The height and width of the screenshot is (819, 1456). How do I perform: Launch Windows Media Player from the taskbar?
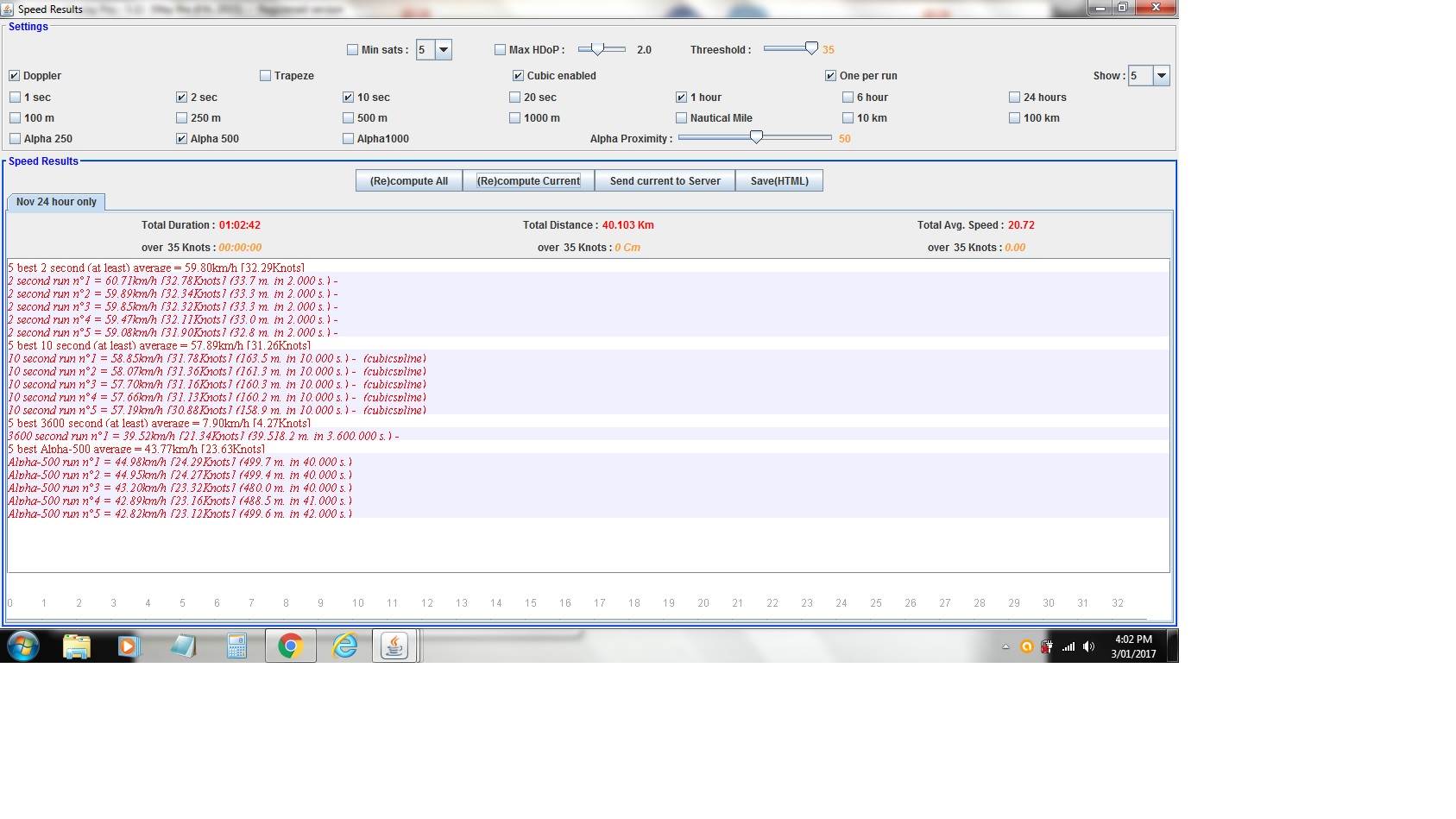tap(129, 646)
